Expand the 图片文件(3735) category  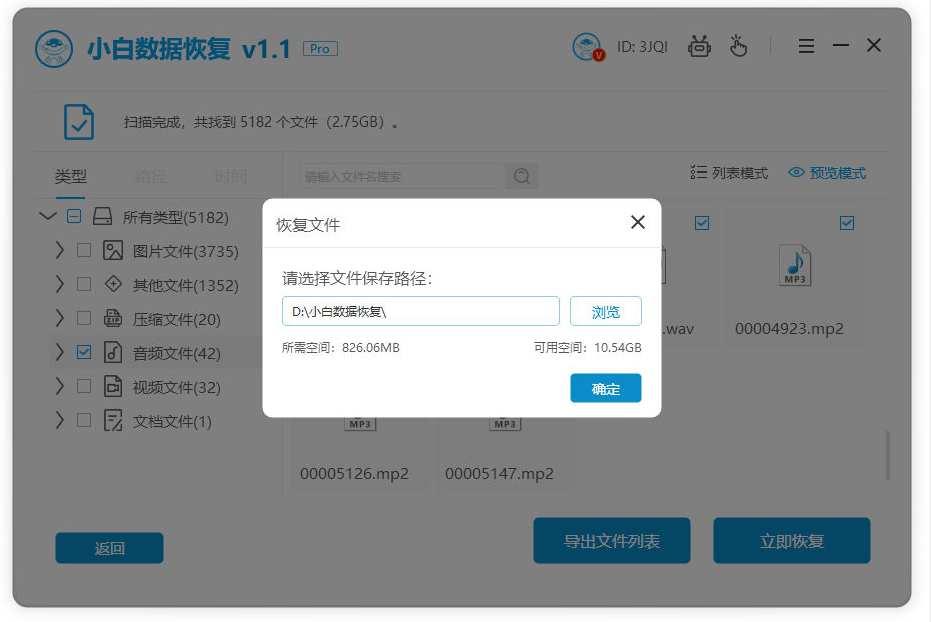pos(59,250)
